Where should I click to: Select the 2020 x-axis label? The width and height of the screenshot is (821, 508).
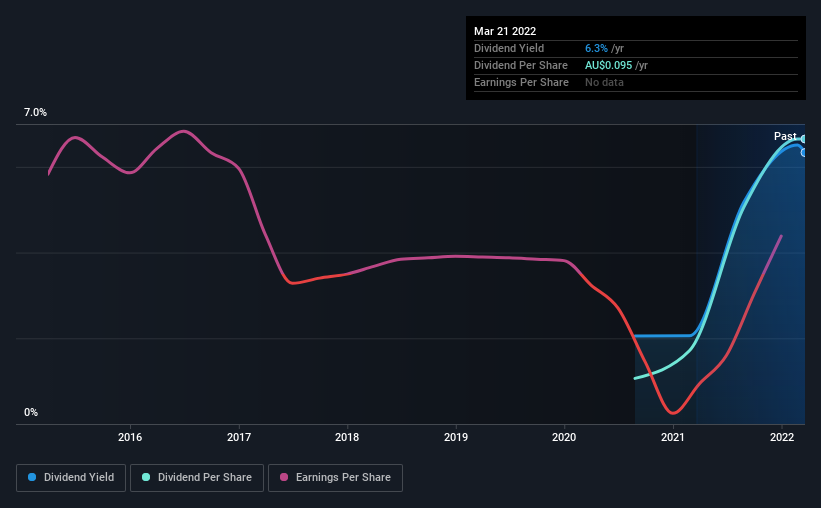pyautogui.click(x=564, y=437)
